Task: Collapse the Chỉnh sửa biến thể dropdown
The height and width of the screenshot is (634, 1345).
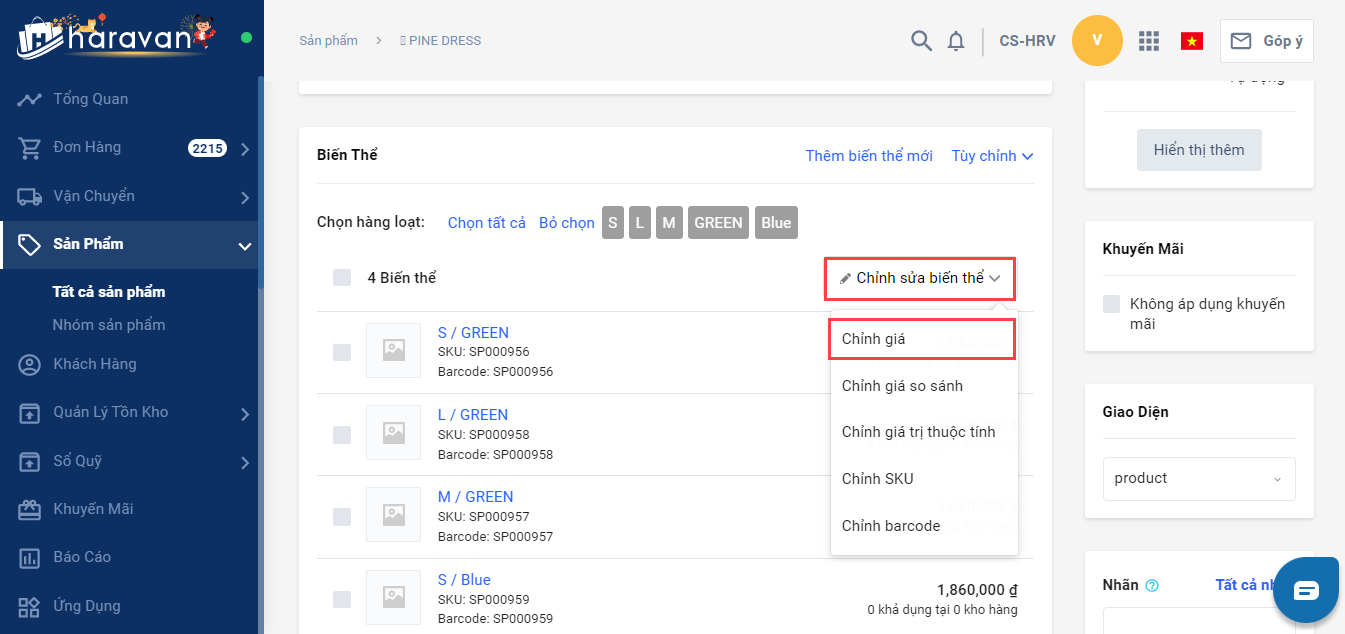Action: click(x=919, y=278)
